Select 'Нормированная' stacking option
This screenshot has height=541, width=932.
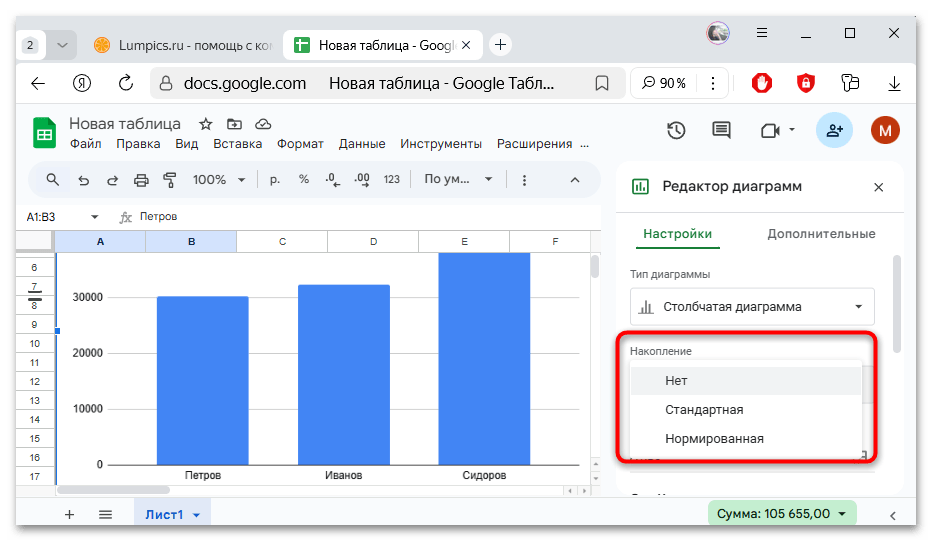[714, 439]
